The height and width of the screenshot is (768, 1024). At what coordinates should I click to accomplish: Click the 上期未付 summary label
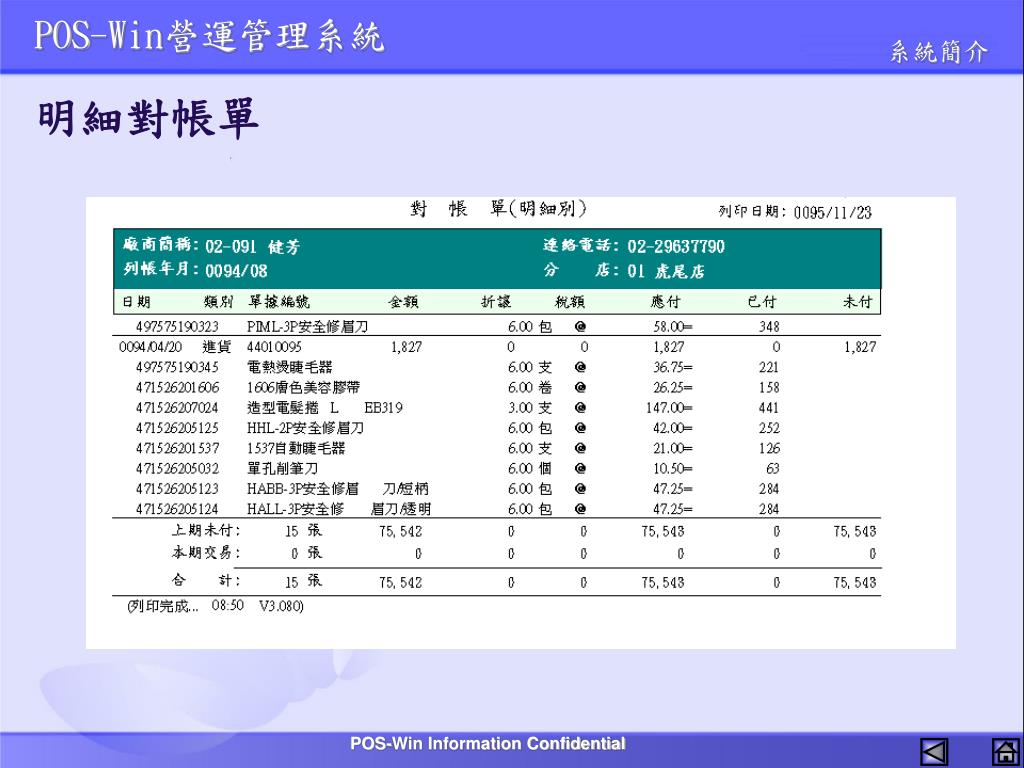(x=206, y=530)
